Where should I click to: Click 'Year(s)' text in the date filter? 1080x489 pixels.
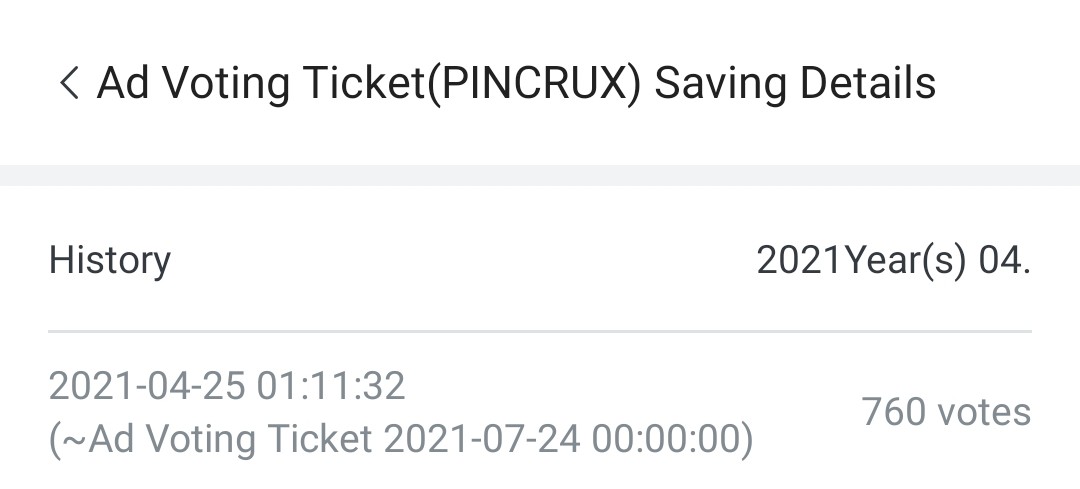click(x=905, y=260)
